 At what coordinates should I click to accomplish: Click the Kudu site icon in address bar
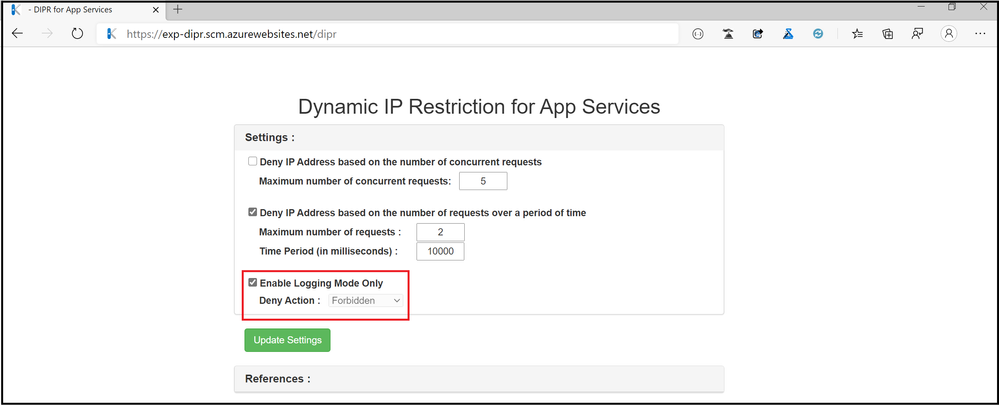point(111,34)
